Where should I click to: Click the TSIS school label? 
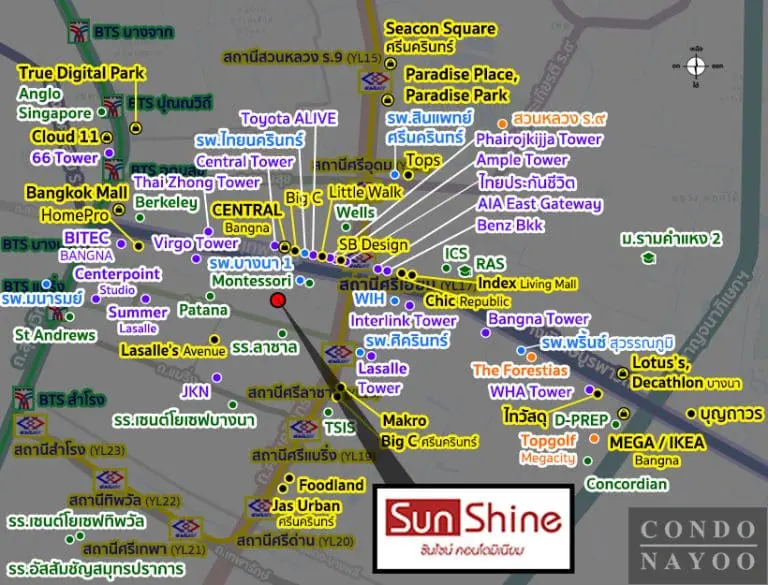(340, 427)
